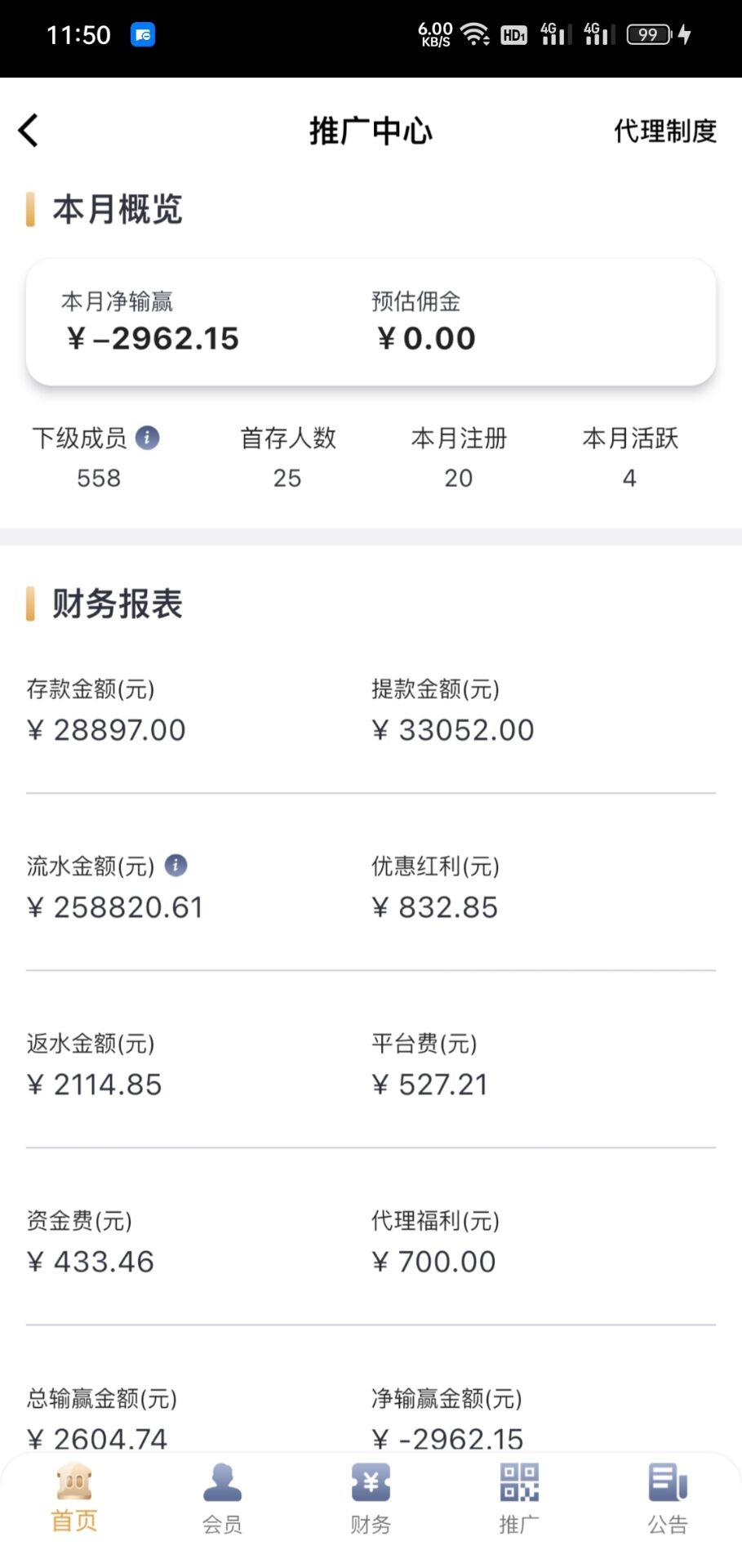Tap the 下级成员 count 558
This screenshot has width=742, height=1568.
click(x=99, y=478)
